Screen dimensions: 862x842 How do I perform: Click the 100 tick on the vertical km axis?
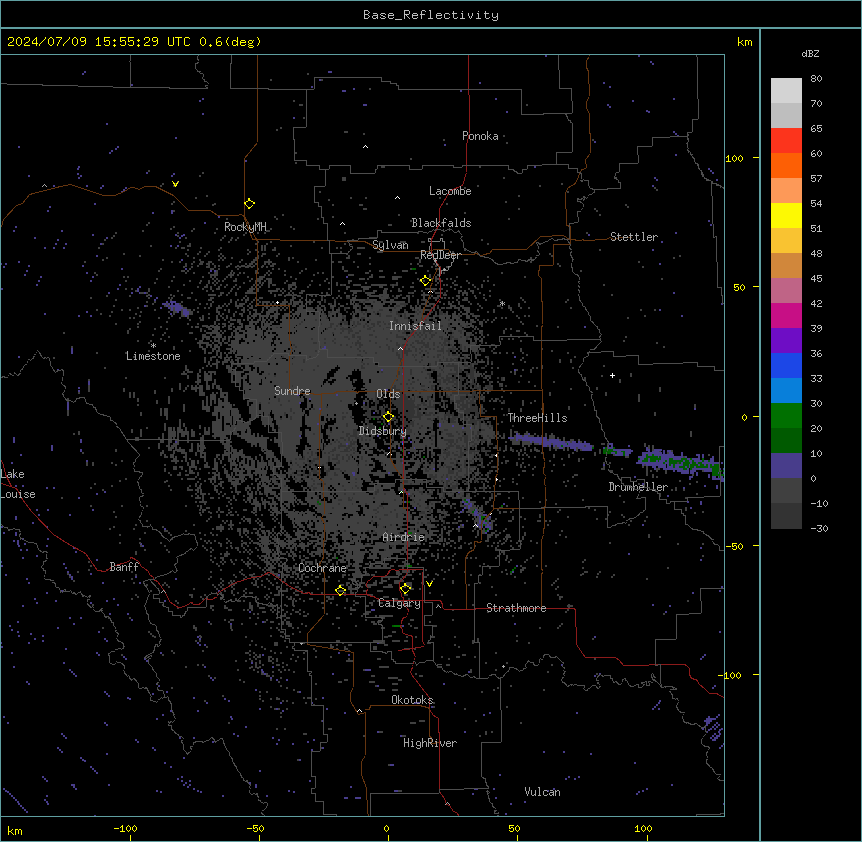tap(734, 158)
